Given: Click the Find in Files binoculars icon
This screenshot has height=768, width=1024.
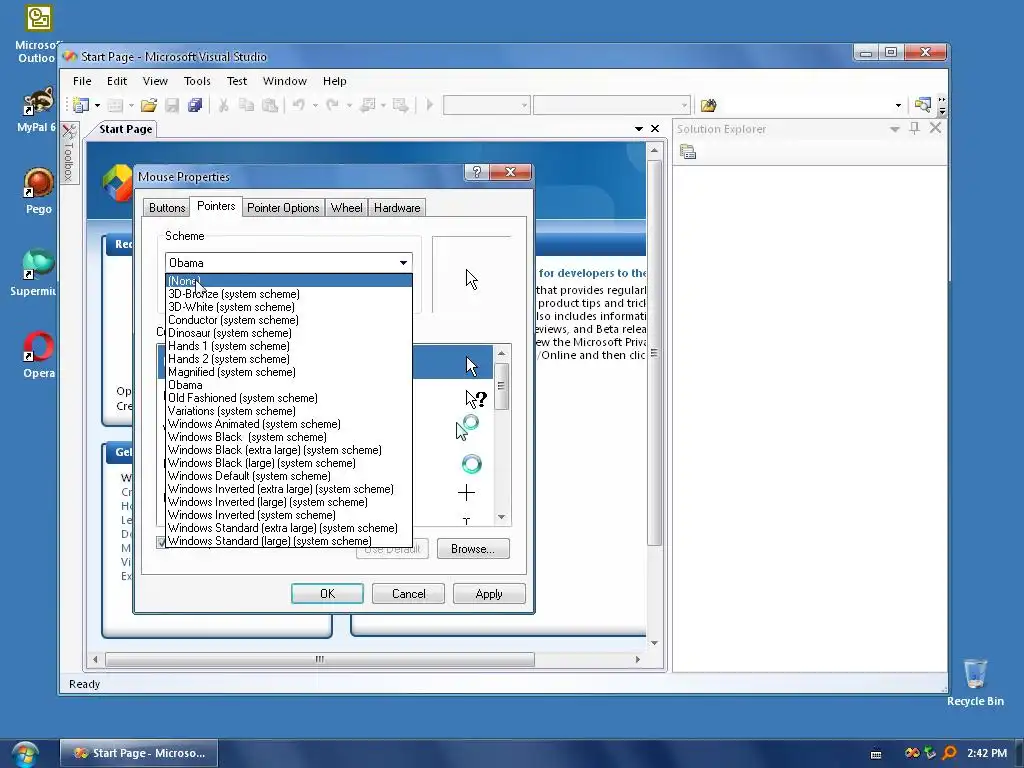Looking at the screenshot, I should coord(709,105).
